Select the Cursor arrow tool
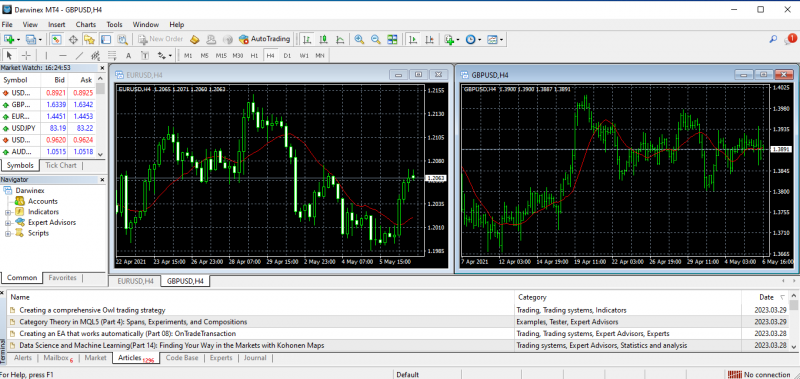The width and height of the screenshot is (800, 379). point(9,55)
